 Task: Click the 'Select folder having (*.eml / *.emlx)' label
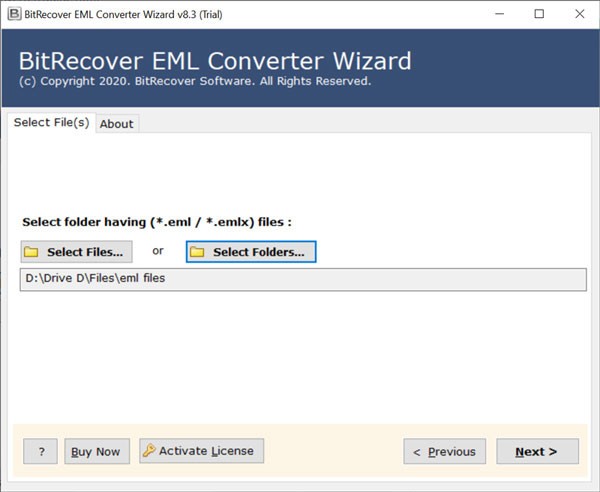(156, 221)
